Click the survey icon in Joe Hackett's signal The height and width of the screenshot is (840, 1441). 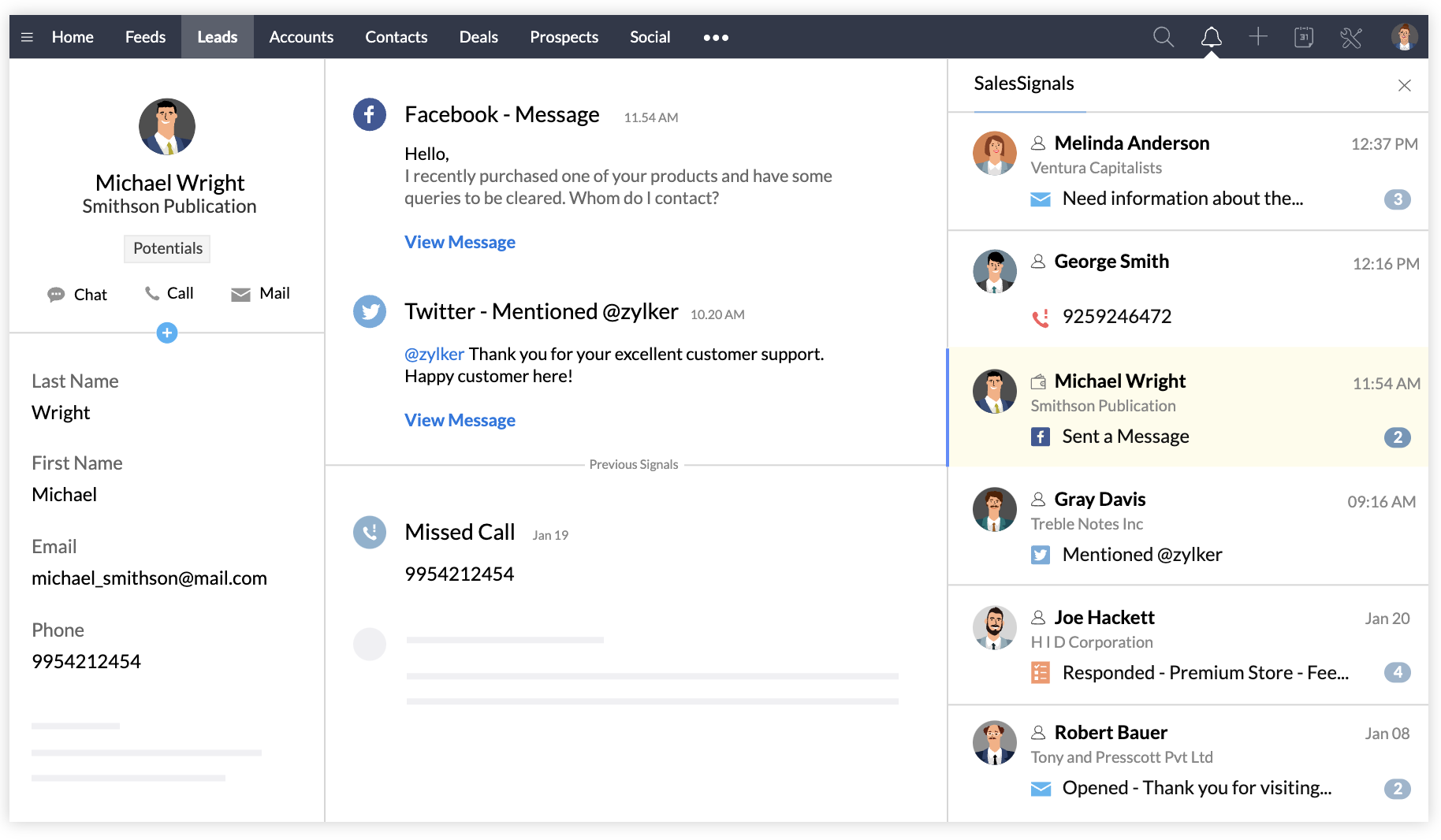coord(1041,673)
